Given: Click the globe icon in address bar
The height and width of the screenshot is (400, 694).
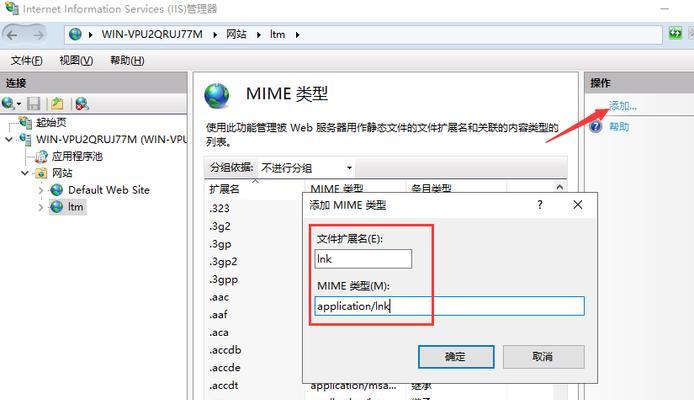Looking at the screenshot, I should pos(75,34).
